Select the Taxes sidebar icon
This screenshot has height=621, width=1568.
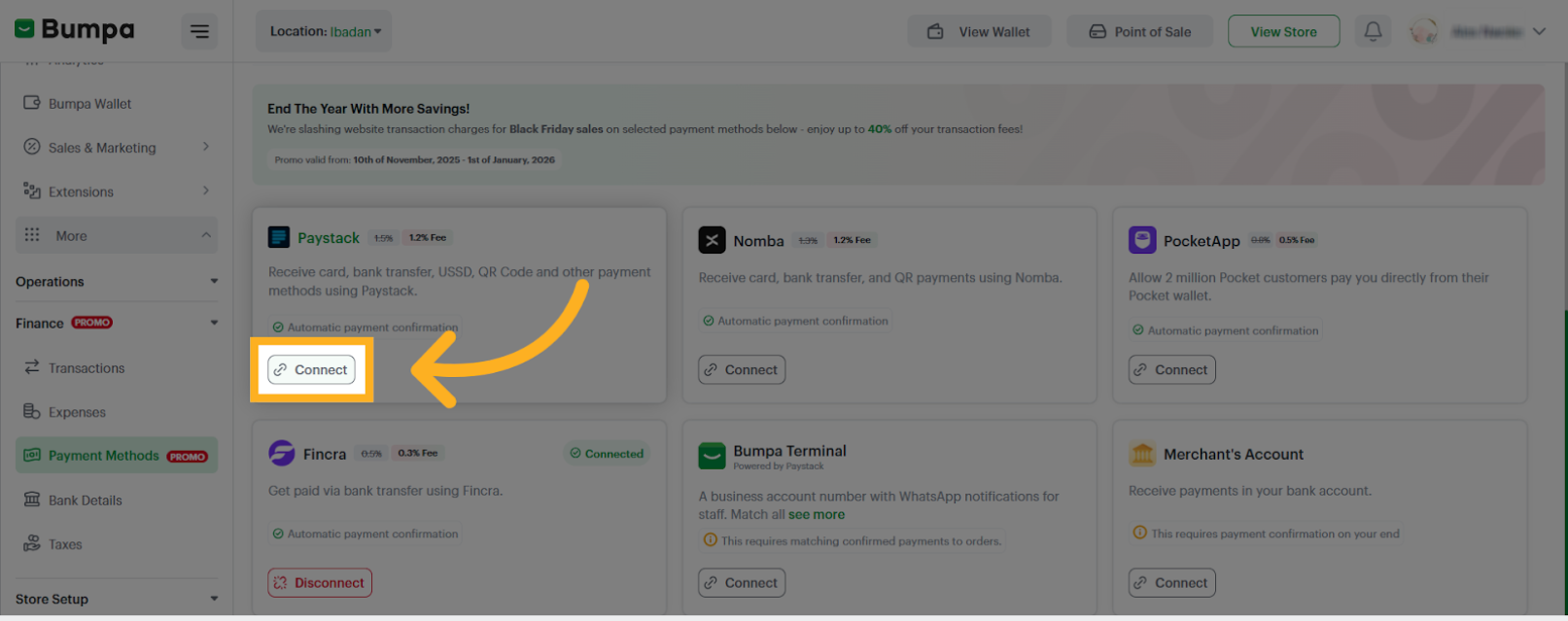pyautogui.click(x=33, y=543)
